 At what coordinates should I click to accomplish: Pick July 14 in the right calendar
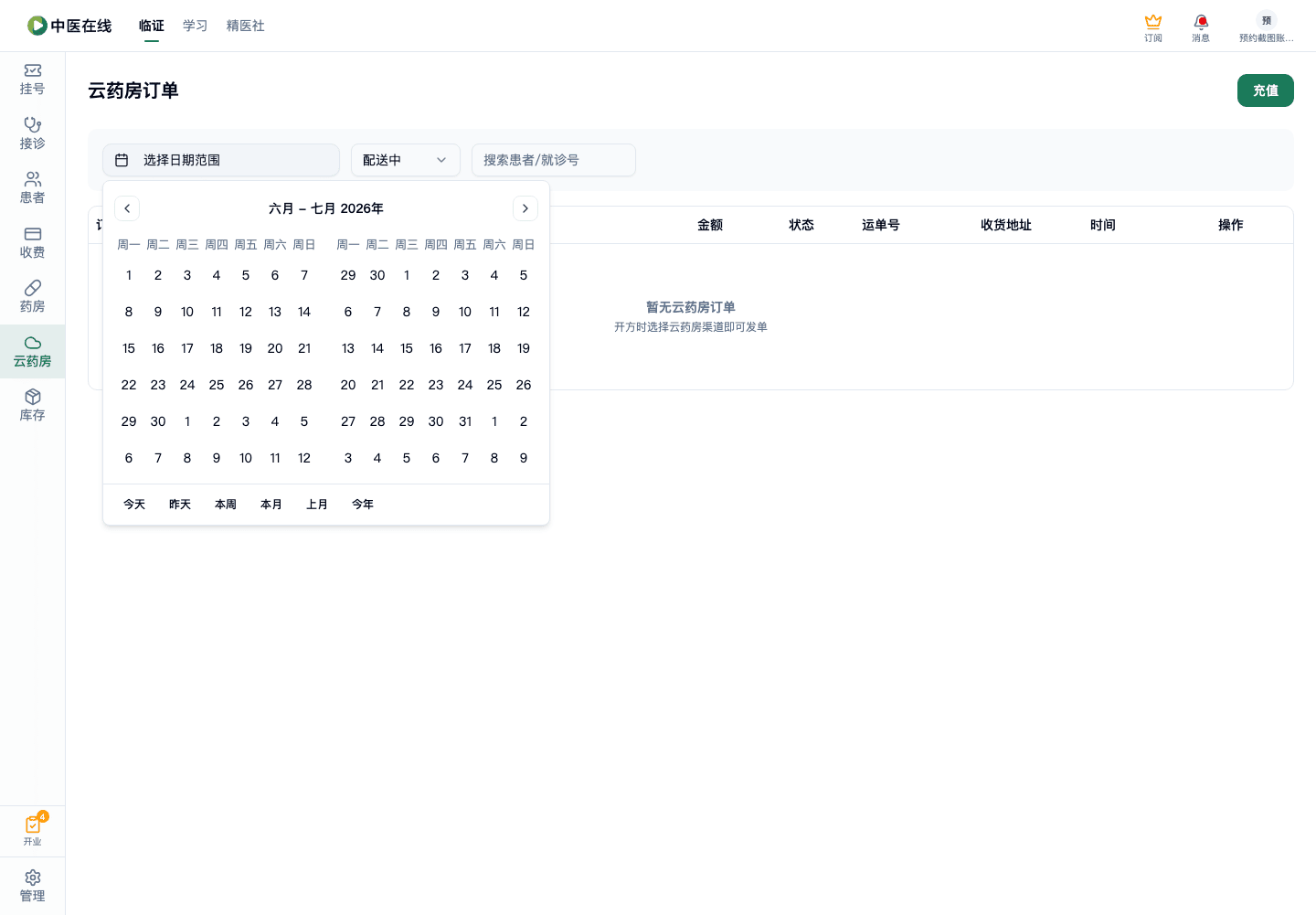[x=377, y=348]
